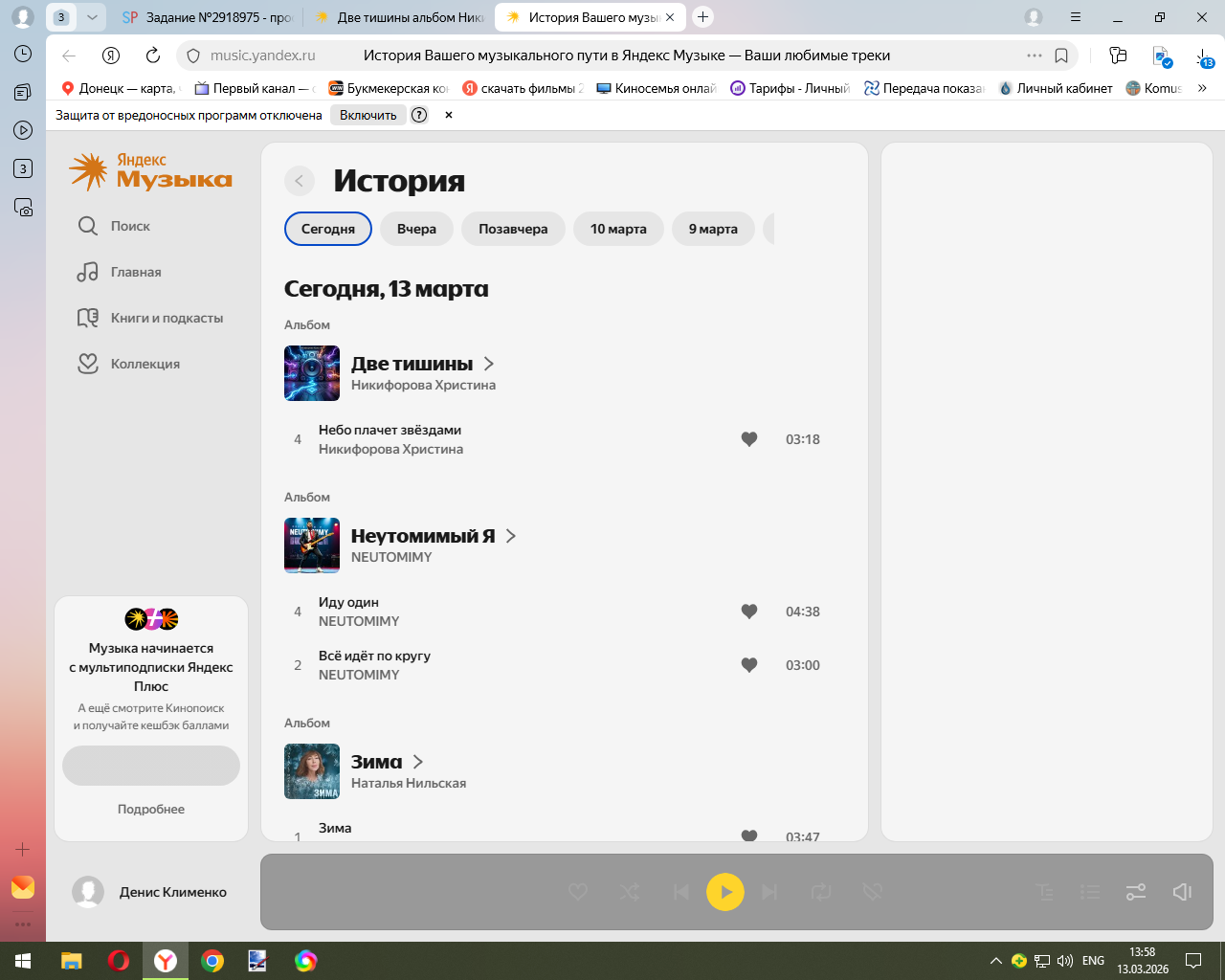Open the Две тишины album cover

click(x=312, y=373)
